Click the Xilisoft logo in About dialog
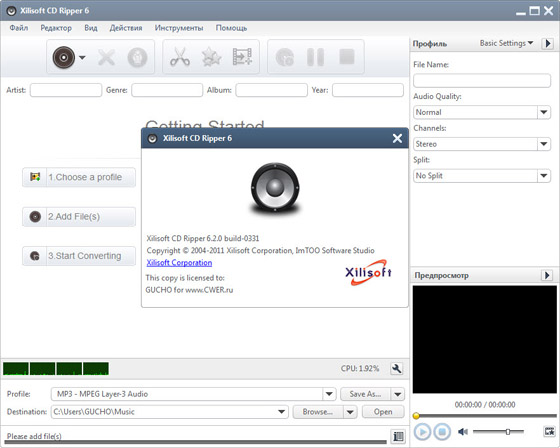 (368, 273)
